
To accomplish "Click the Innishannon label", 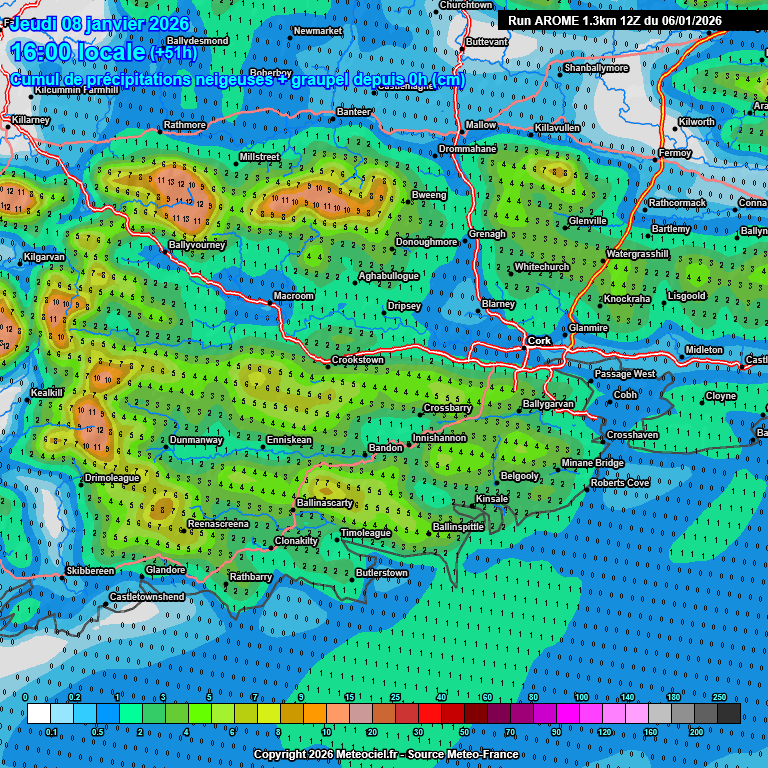I will [x=439, y=438].
